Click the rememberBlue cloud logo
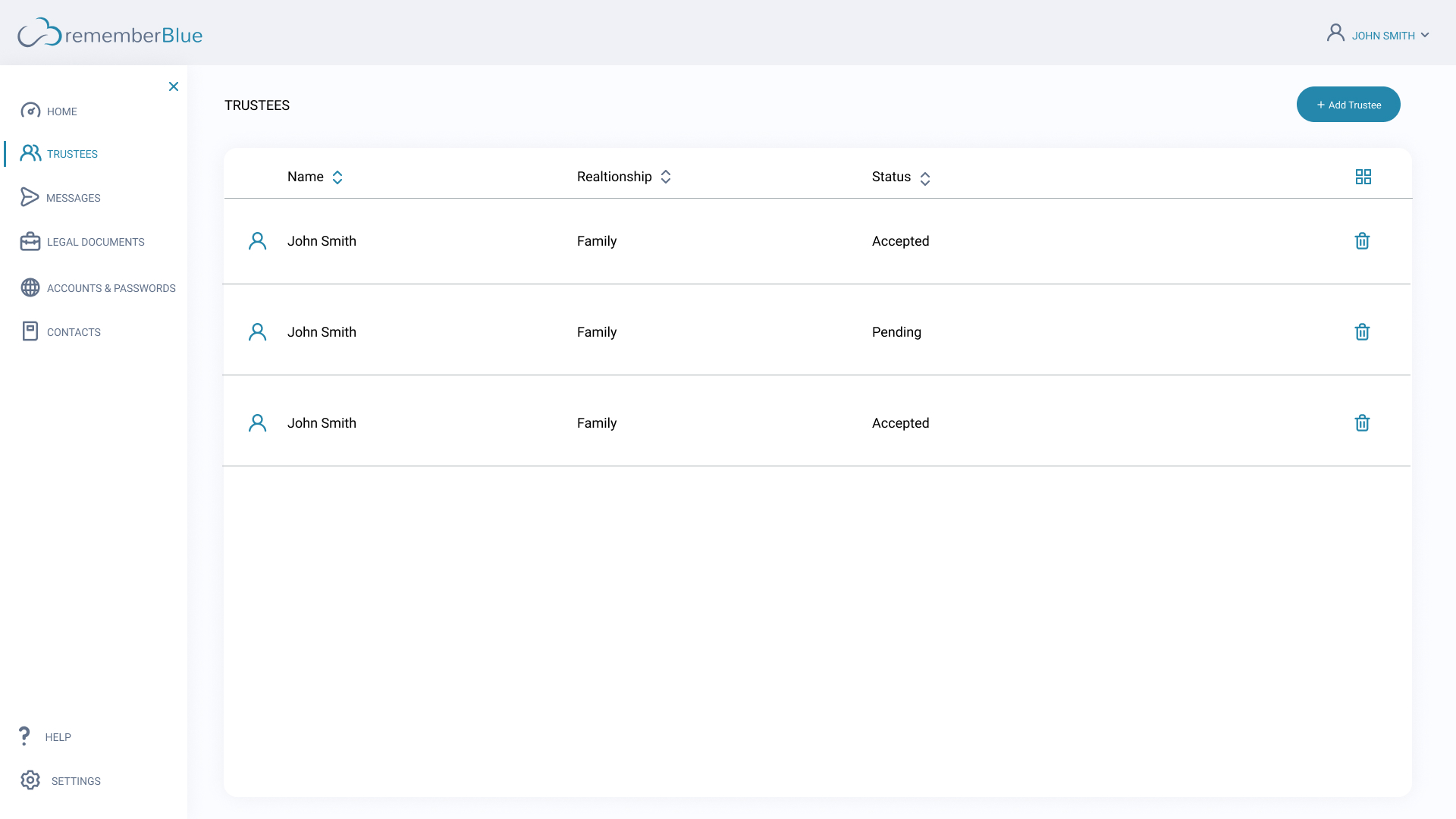1456x819 pixels. [39, 33]
